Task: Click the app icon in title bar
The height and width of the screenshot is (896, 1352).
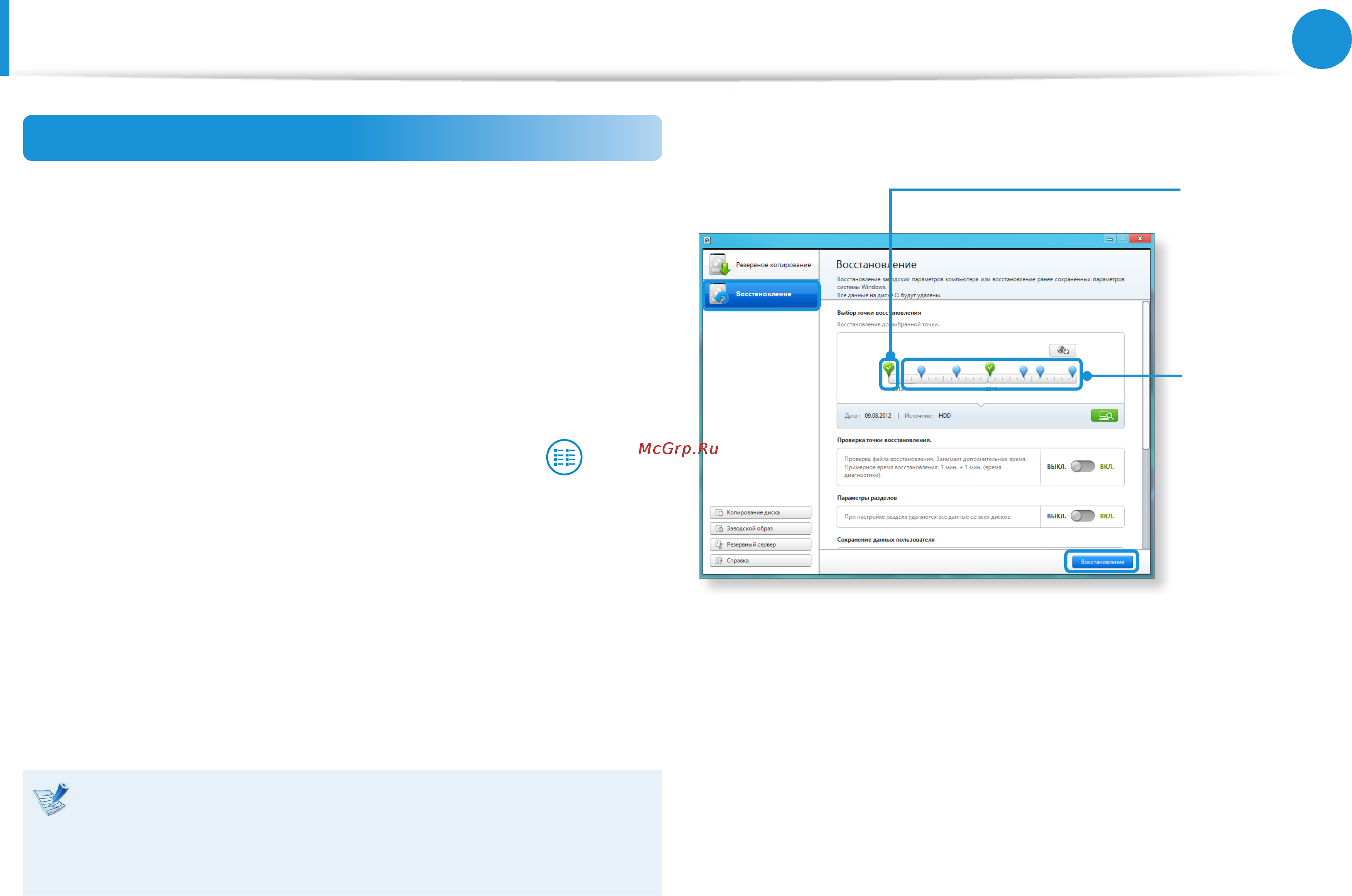Action: [708, 240]
